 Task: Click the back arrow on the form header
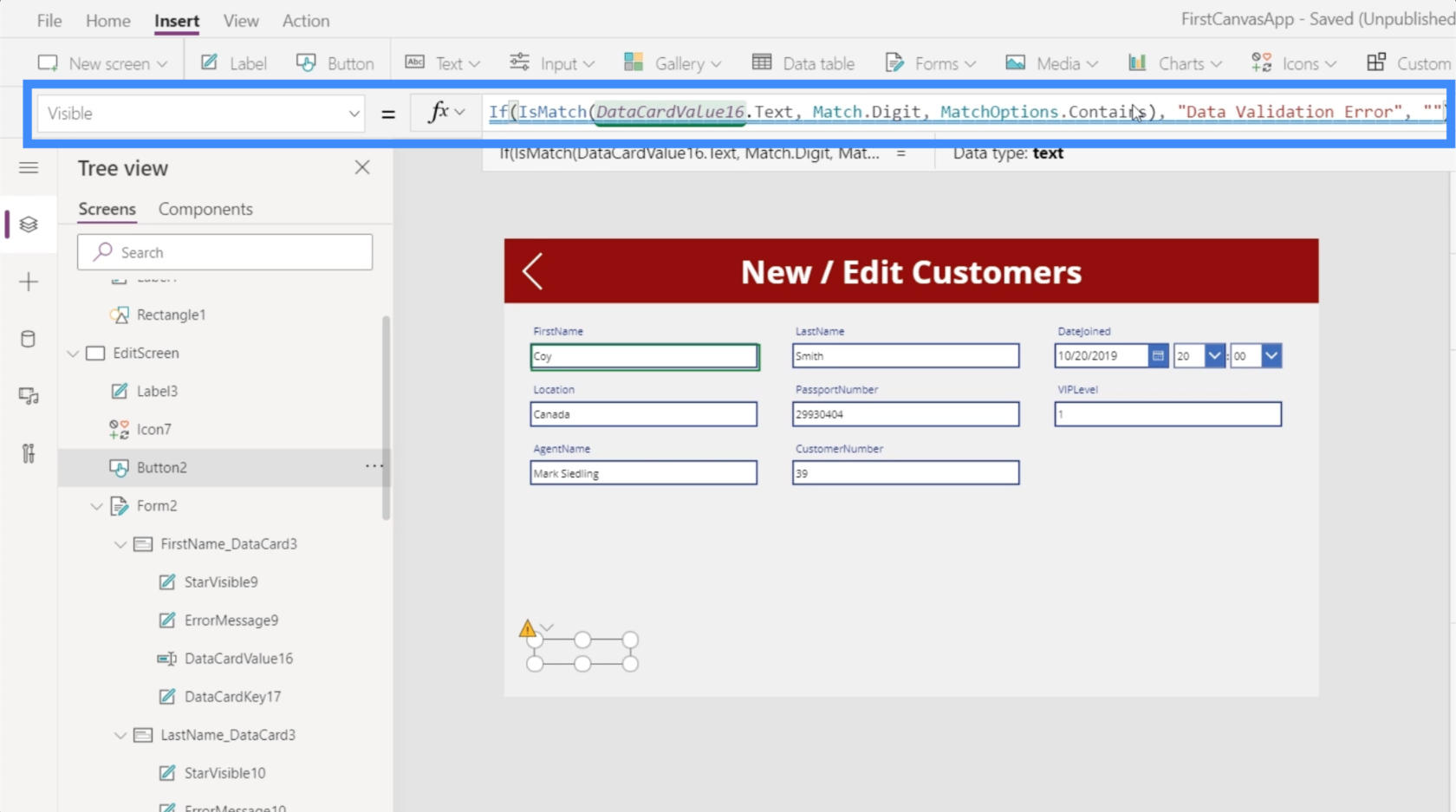coord(532,271)
